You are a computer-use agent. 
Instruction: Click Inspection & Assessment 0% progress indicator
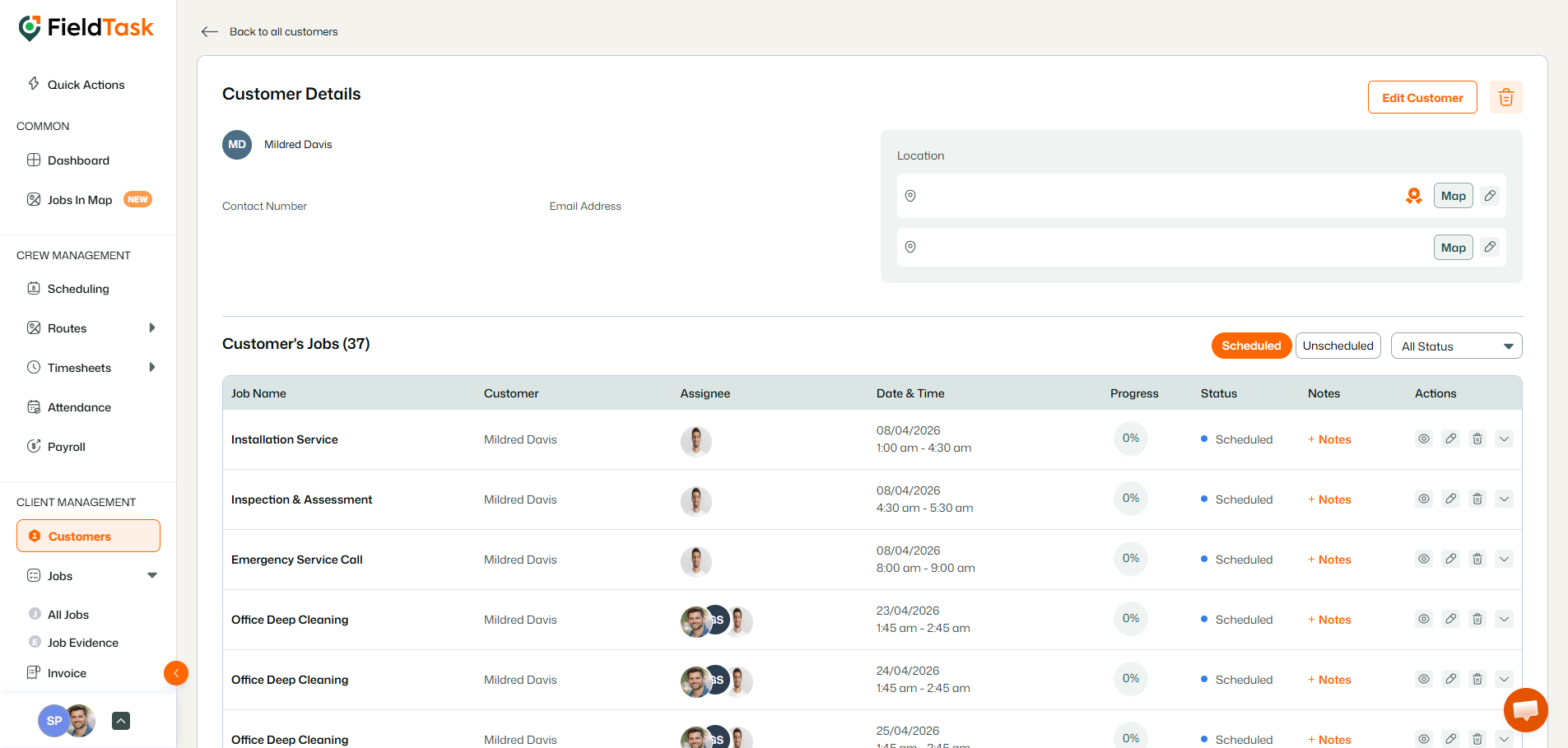pos(1131,499)
